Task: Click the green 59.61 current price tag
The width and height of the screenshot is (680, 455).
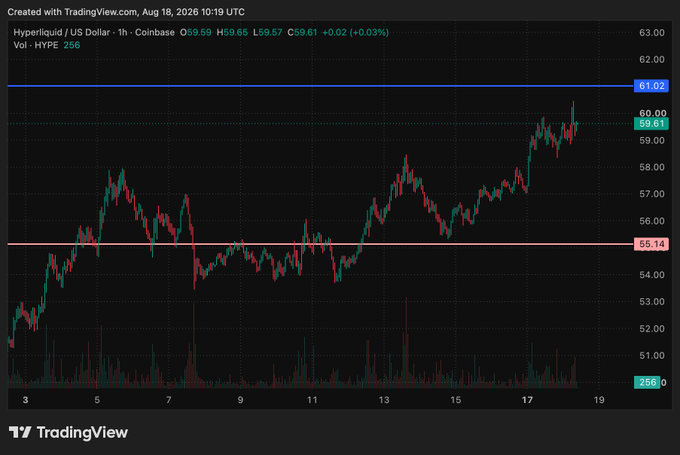Action: point(651,124)
